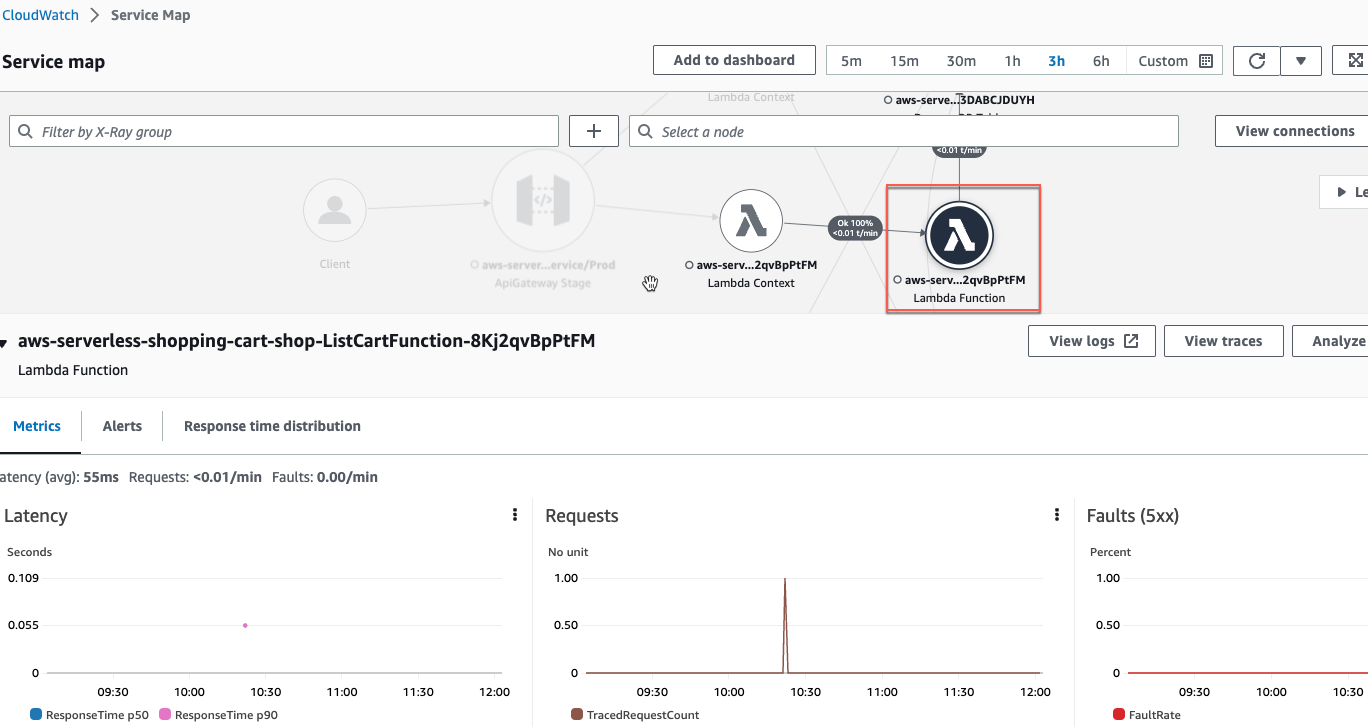Switch to the Metrics tab
The image size is (1368, 727).
pyautogui.click(x=37, y=426)
